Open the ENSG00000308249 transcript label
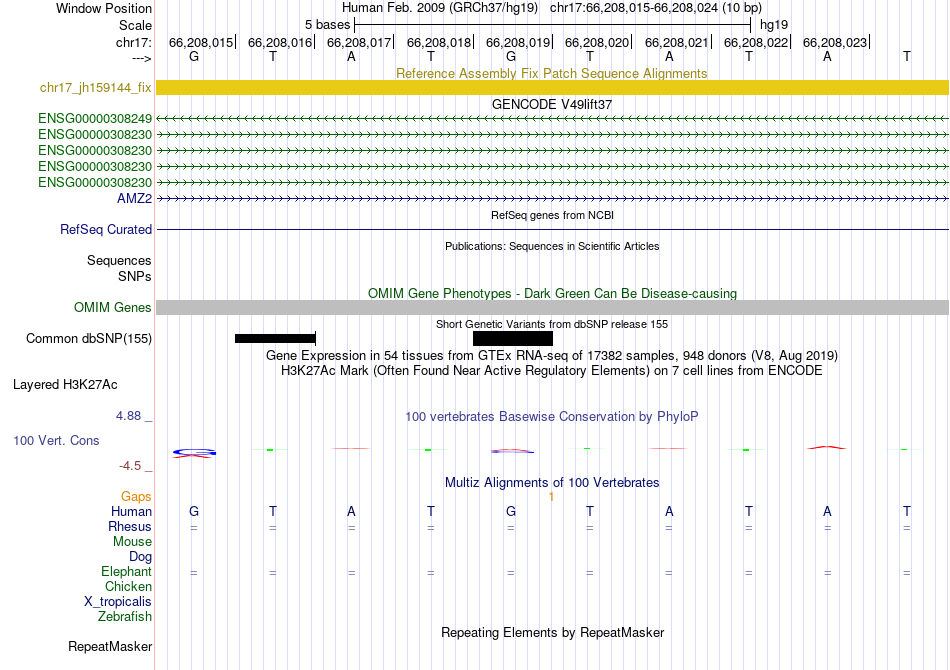950x670 pixels. click(95, 119)
